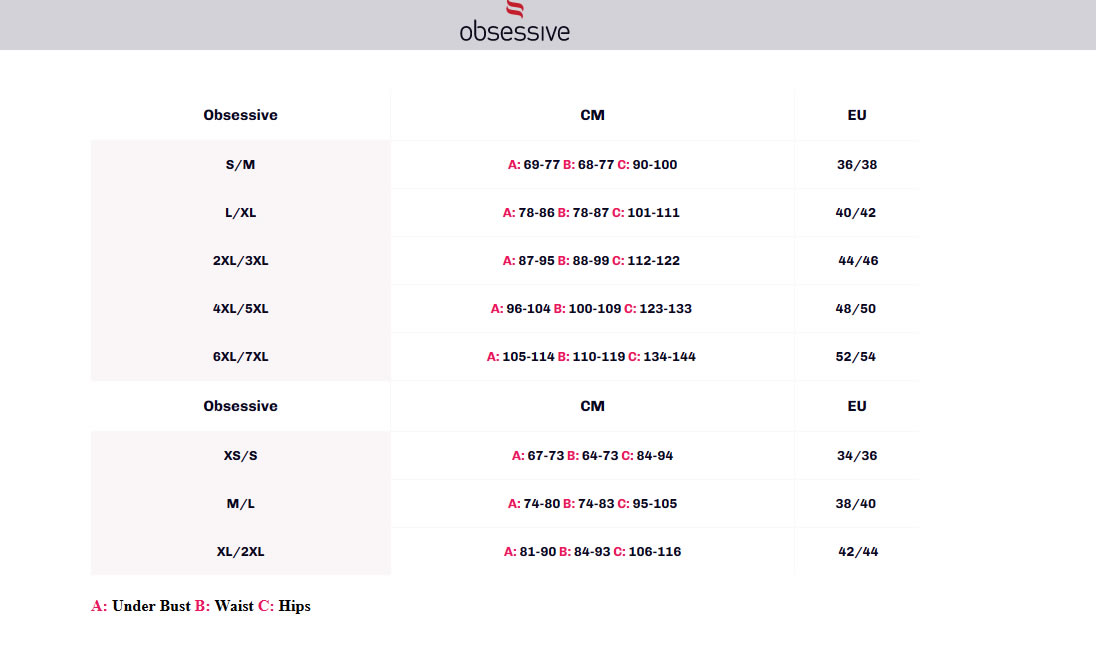1096x657 pixels.
Task: Click the EU size 44/46 cell
Action: coord(858,260)
